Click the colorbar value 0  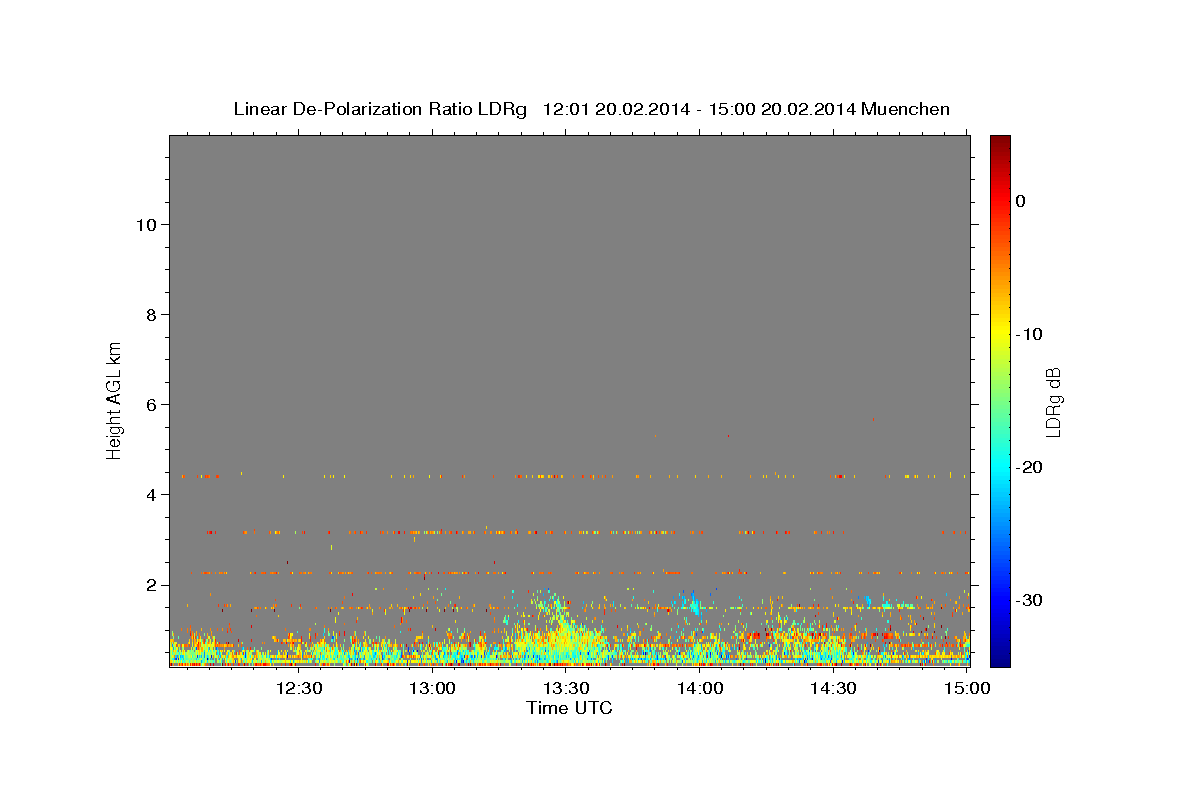[x=1021, y=201]
